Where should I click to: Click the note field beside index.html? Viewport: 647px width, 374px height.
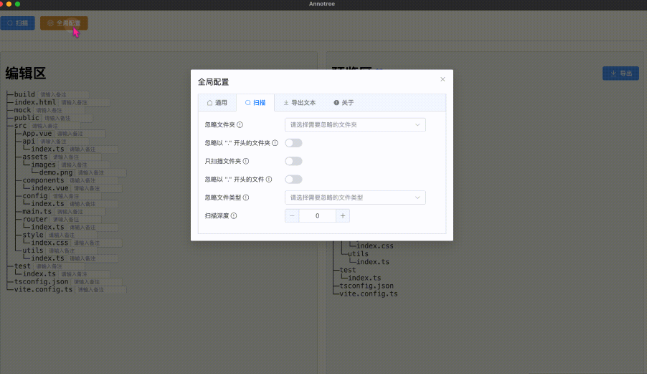84,102
